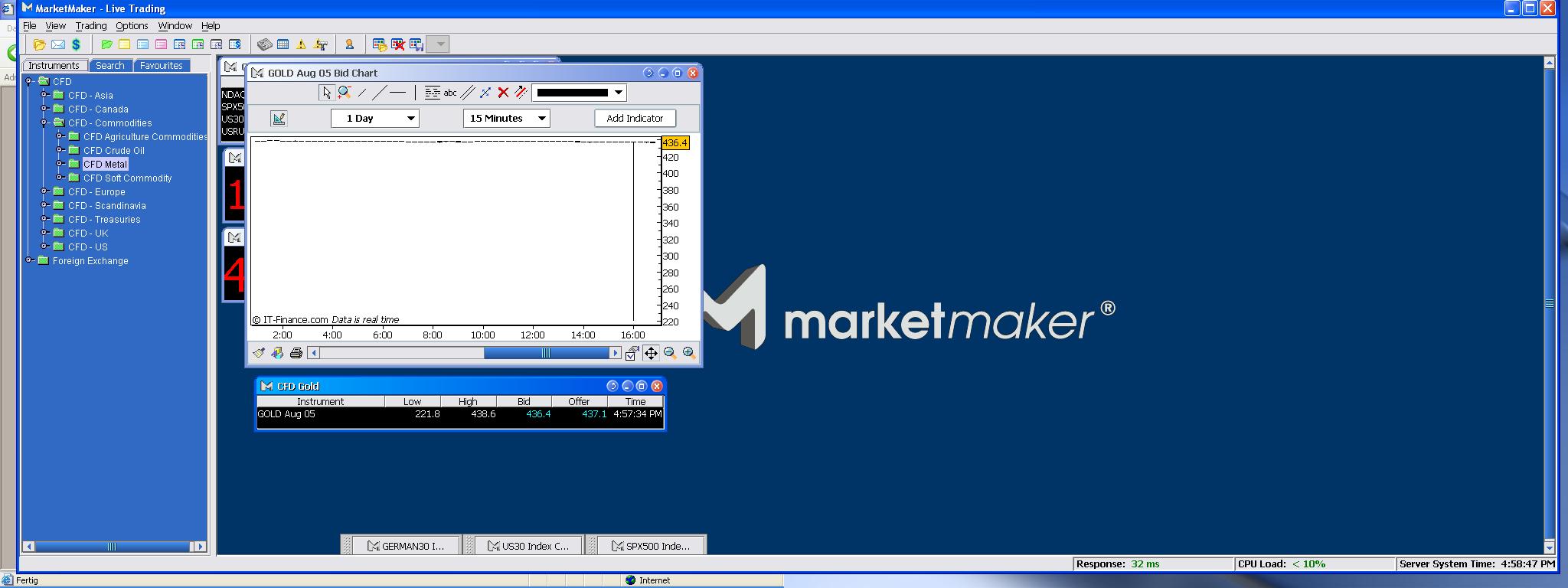Image resolution: width=1568 pixels, height=588 pixels.
Task: Click the zoom in magnifier on chart
Action: [x=689, y=353]
